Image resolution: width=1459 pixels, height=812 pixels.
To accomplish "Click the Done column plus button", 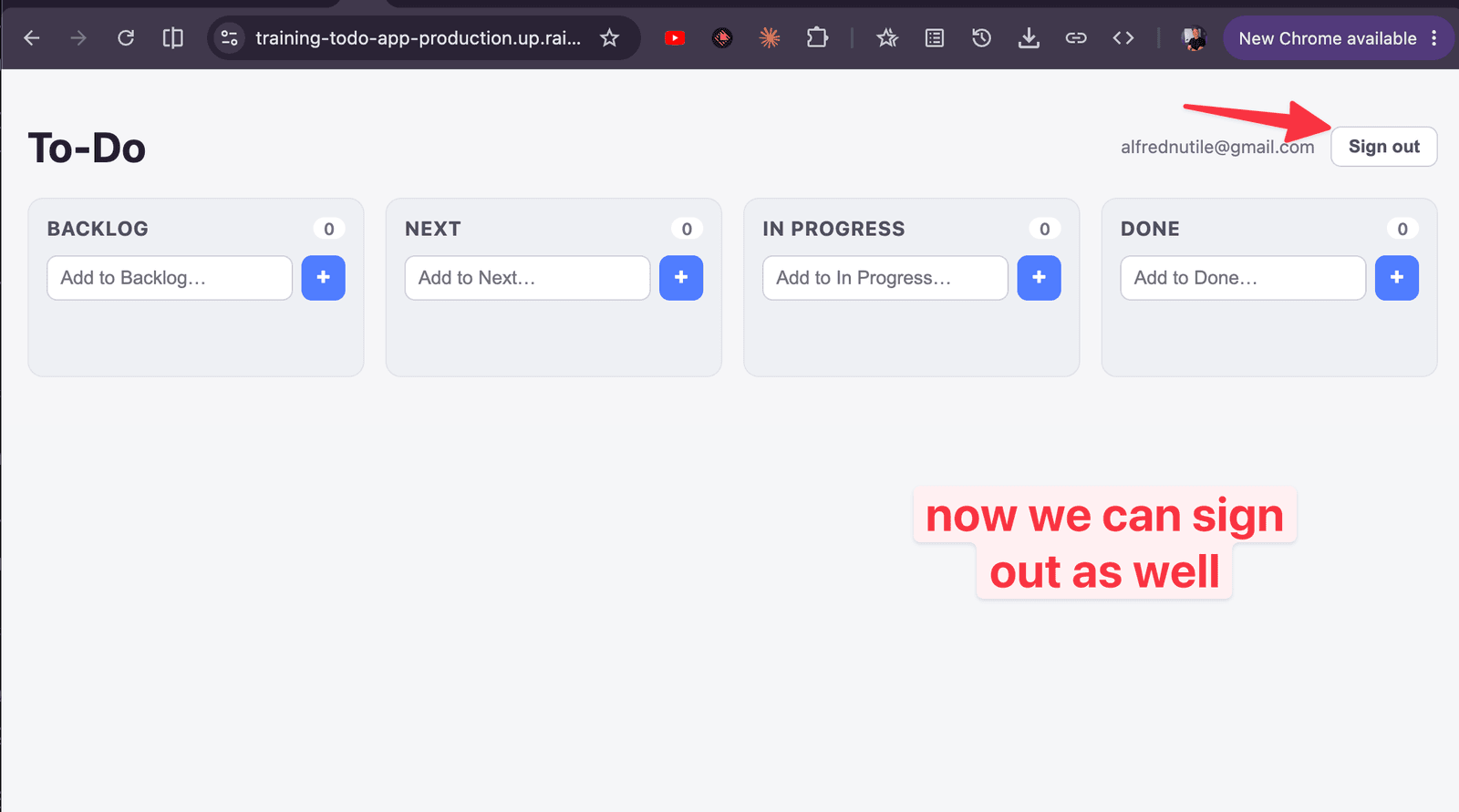I will 1397,277.
